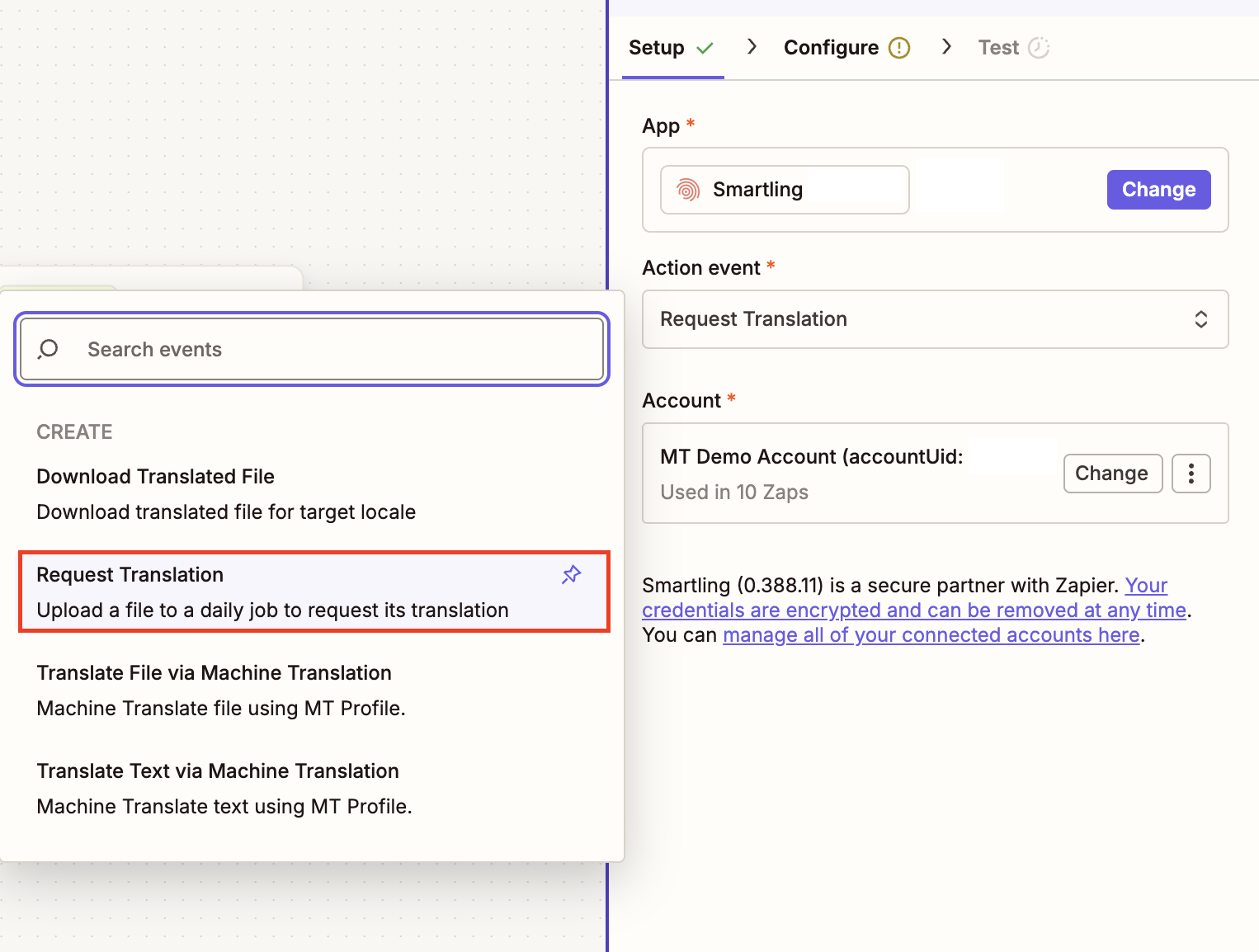Image resolution: width=1259 pixels, height=952 pixels.
Task: Click the warning icon beside Configure
Action: coord(899,47)
